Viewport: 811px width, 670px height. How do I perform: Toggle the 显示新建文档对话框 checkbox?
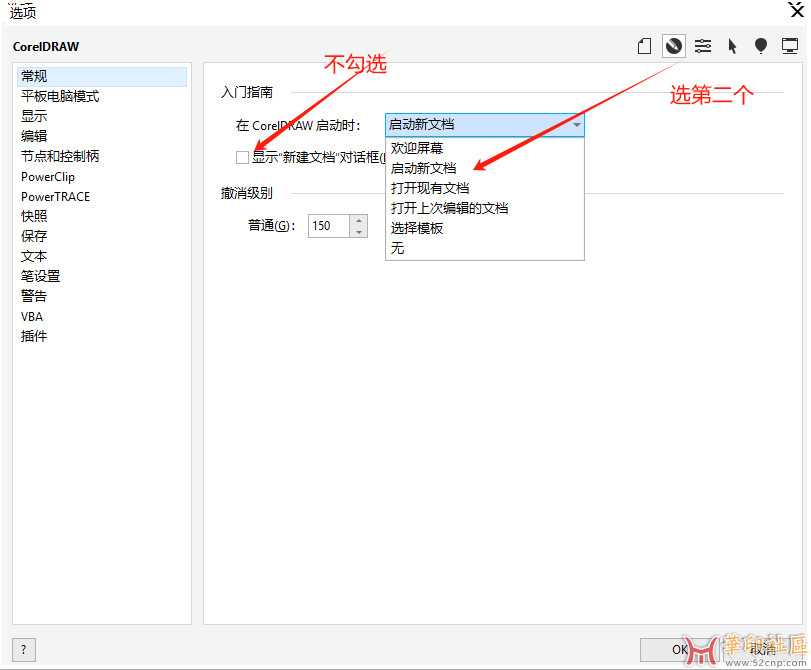point(242,157)
